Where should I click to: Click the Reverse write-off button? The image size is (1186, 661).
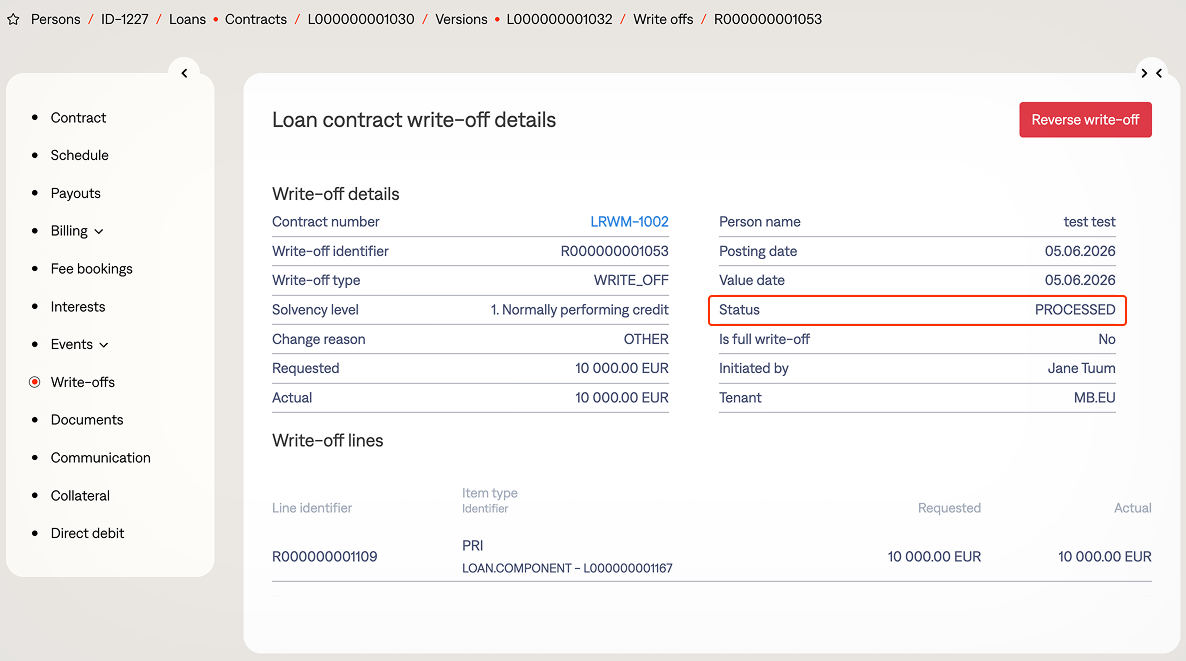(x=1085, y=120)
